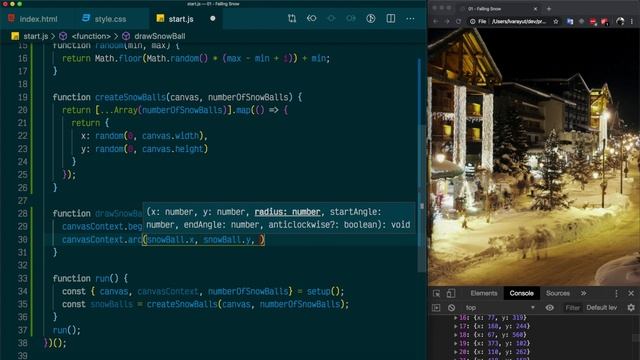The image size is (640, 360).
Task: Reload the browser page
Action: (458, 21)
